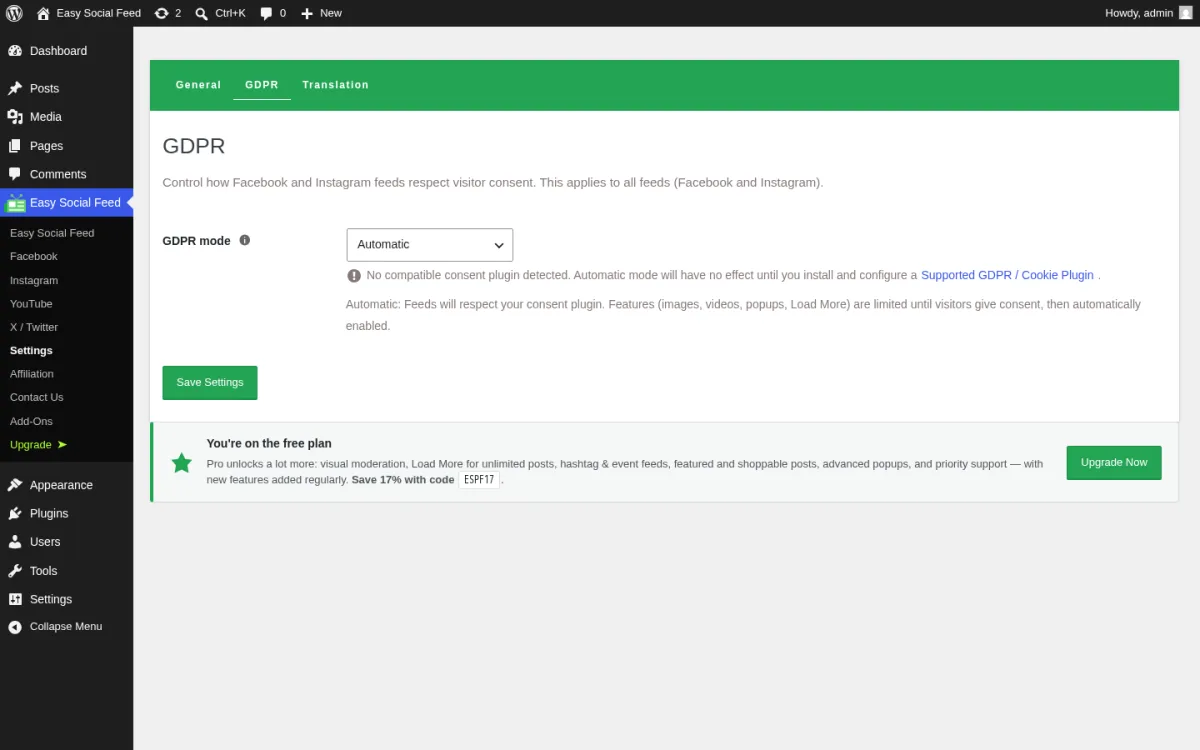The height and width of the screenshot is (750, 1200).
Task: Open the Easy Social Feed home icon
Action: (43, 13)
